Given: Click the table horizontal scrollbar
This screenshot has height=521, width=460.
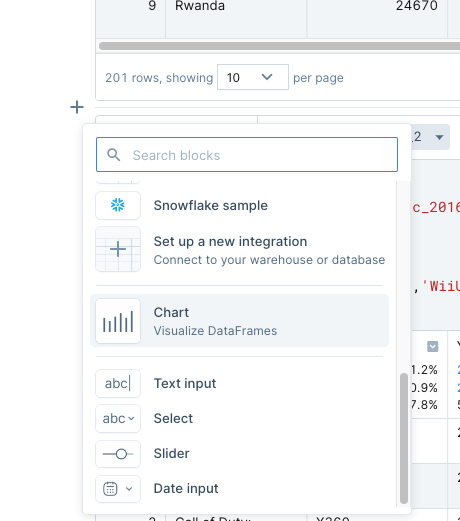Looking at the screenshot, I should tap(279, 46).
